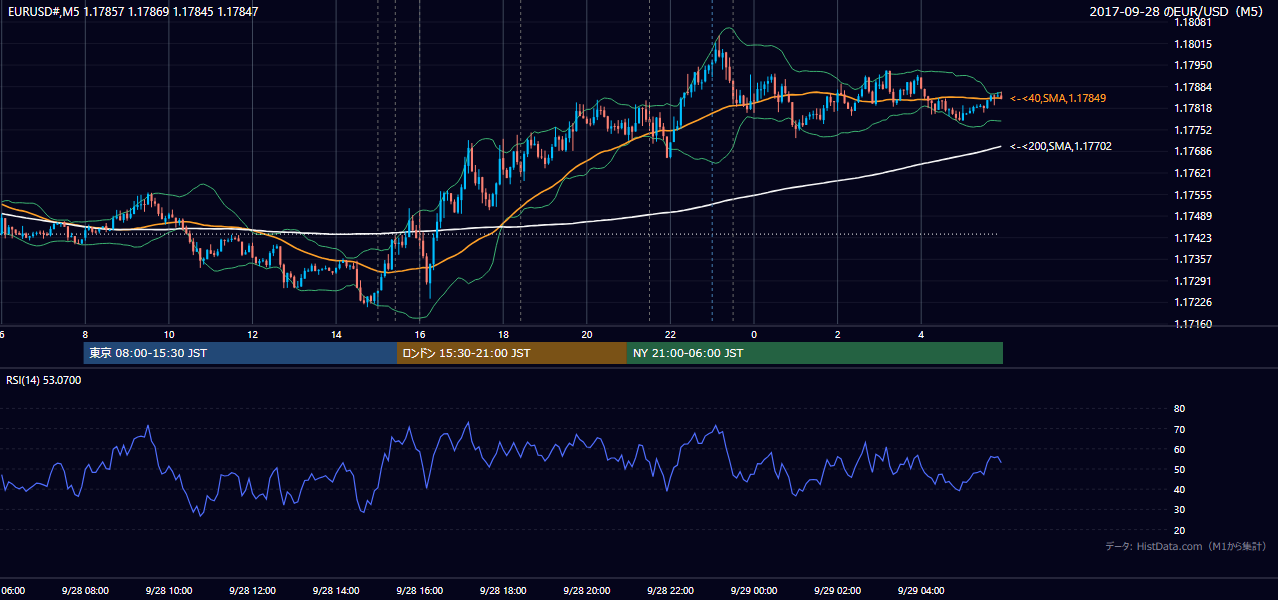Click price axis label 1.18015

(1192, 44)
